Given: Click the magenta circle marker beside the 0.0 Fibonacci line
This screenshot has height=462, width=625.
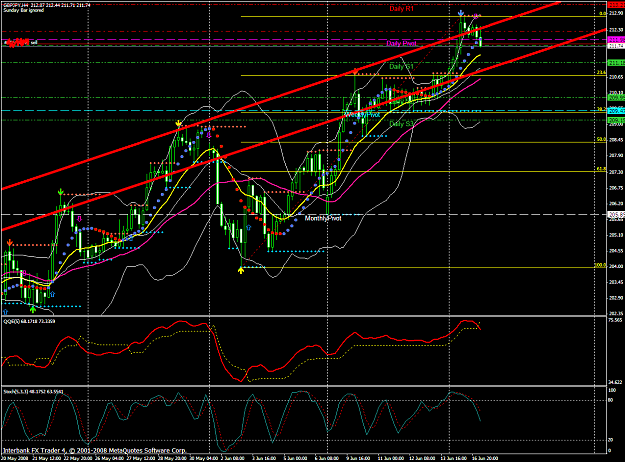Looking at the screenshot, I should [x=476, y=16].
